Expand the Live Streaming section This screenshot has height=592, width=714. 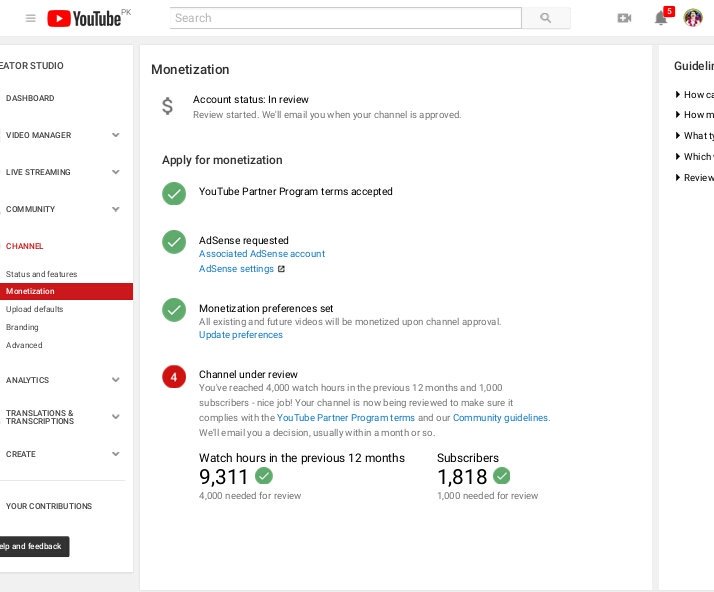click(x=116, y=172)
